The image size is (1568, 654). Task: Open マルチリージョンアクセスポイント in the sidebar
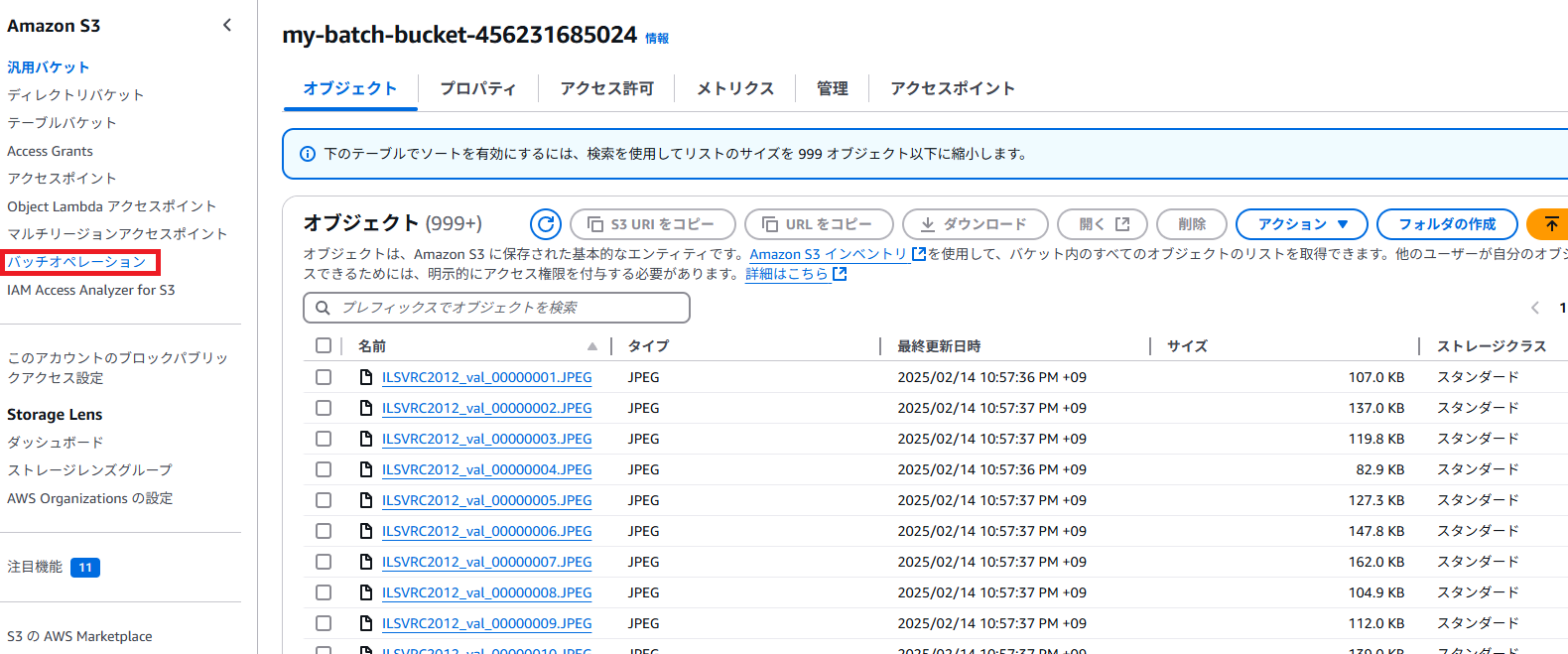(x=117, y=234)
